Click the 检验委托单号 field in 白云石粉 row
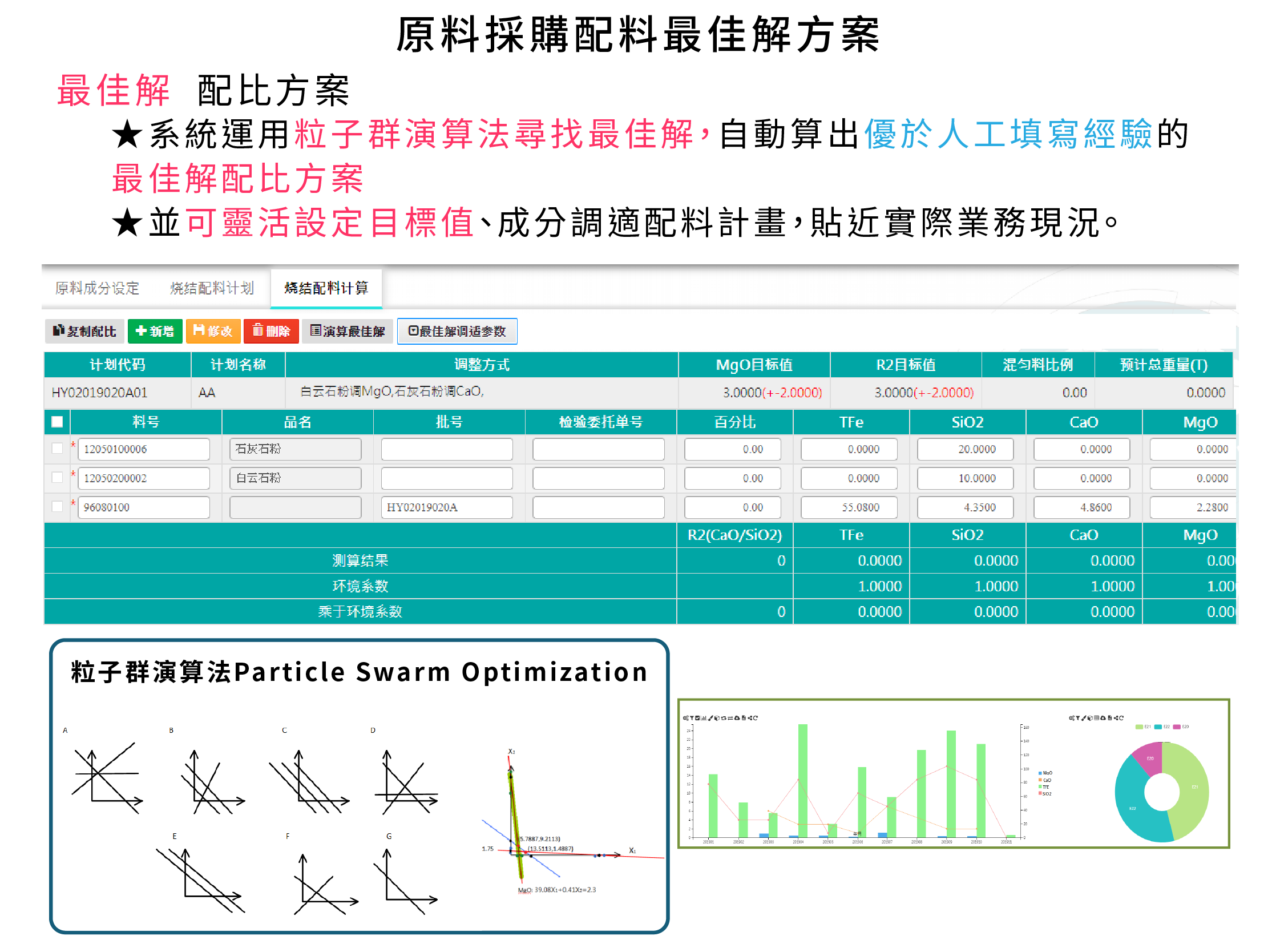The image size is (1280, 952). (x=598, y=479)
